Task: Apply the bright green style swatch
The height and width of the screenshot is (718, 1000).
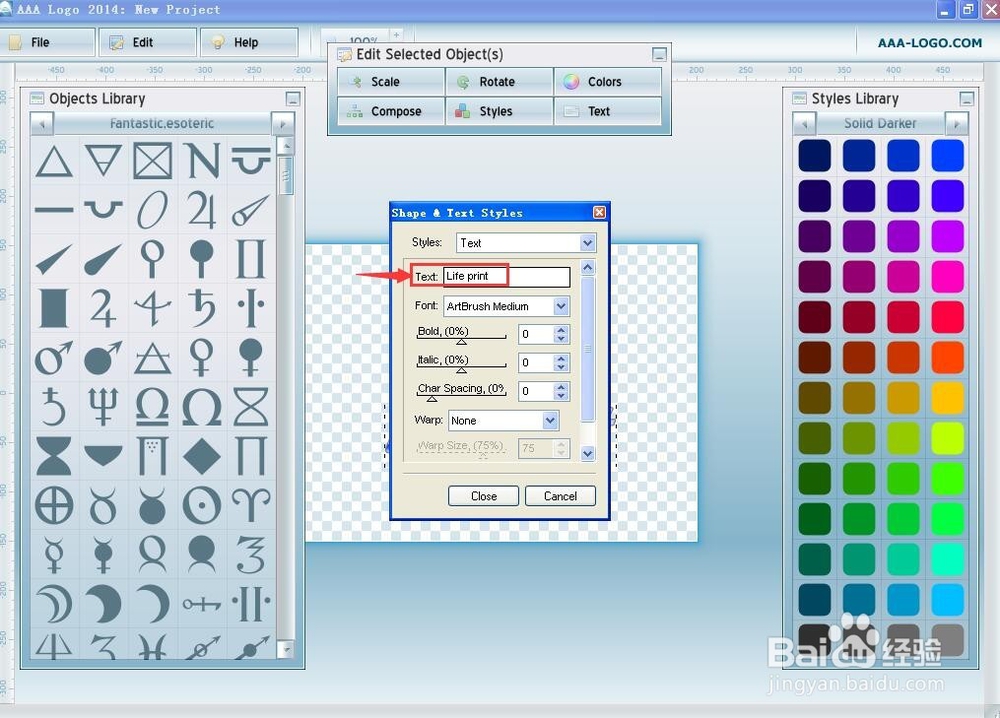Action: coord(947,479)
